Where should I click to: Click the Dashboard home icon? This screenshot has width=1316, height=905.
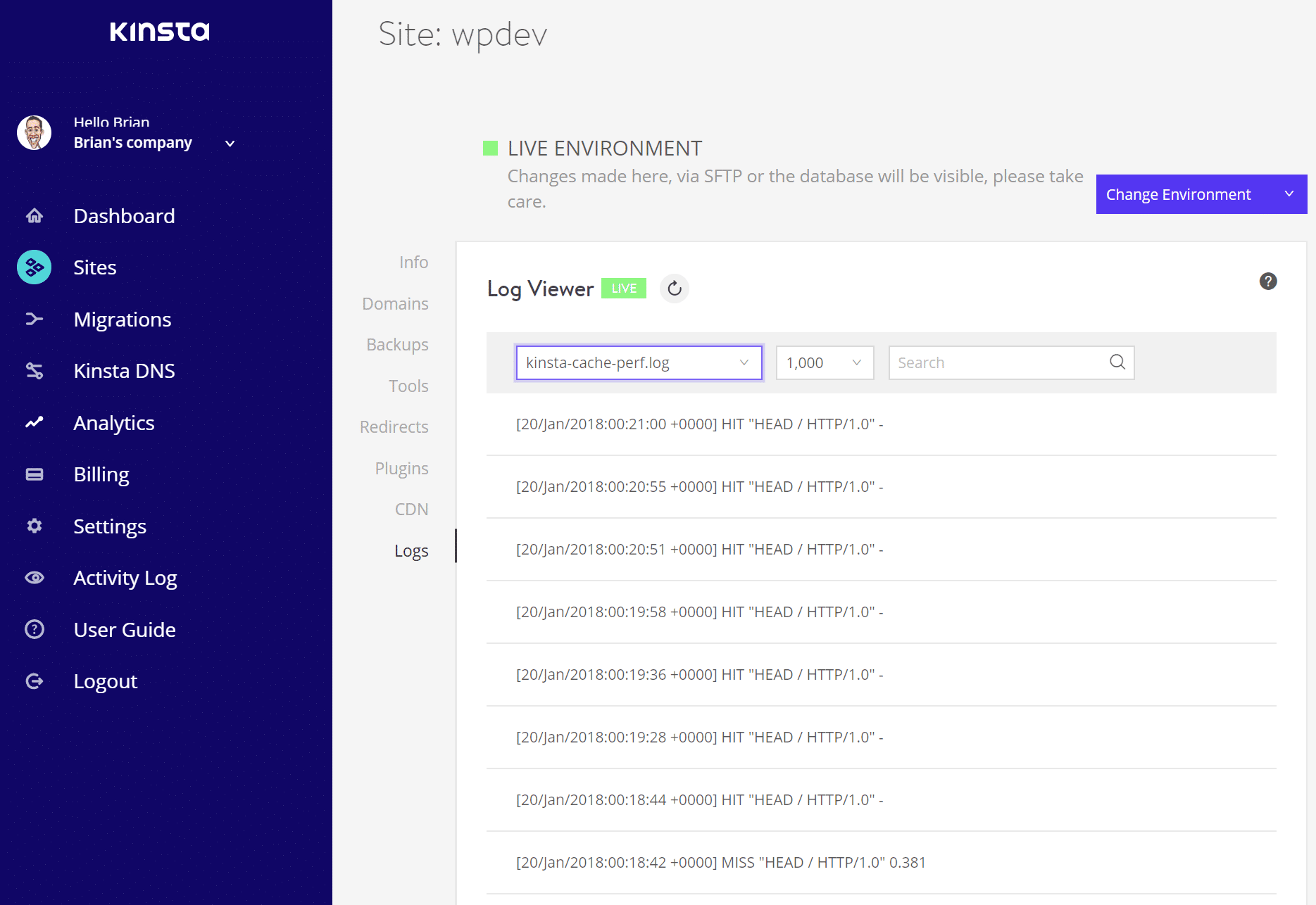tap(35, 216)
